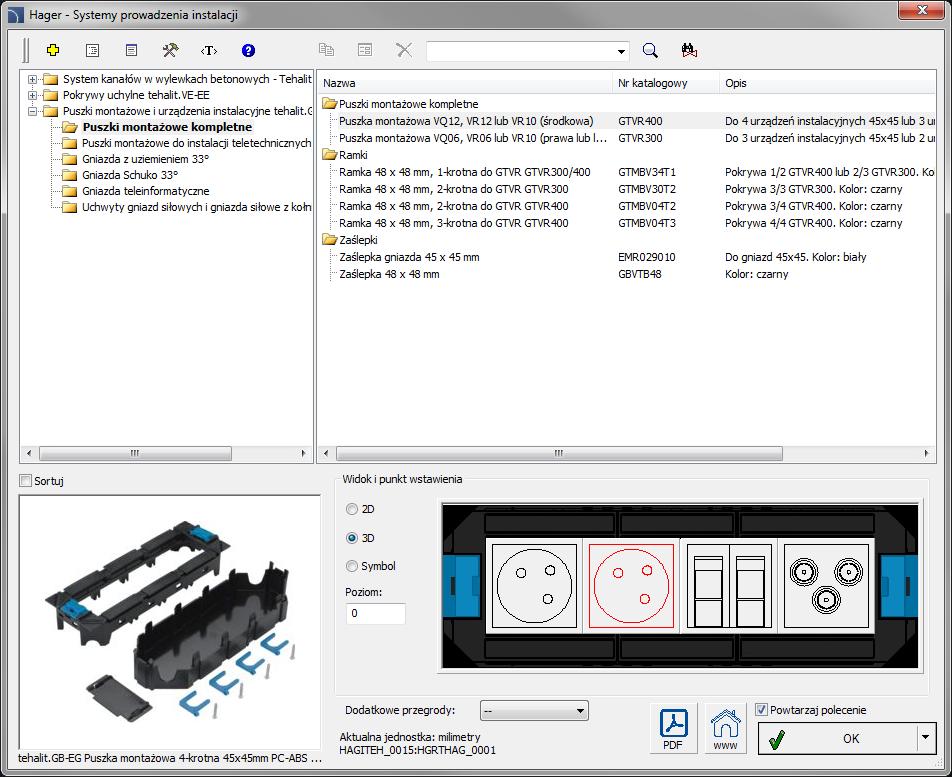
Task: Click the folder icon beside 'Gniazda Schuko 33°'
Action: point(70,175)
